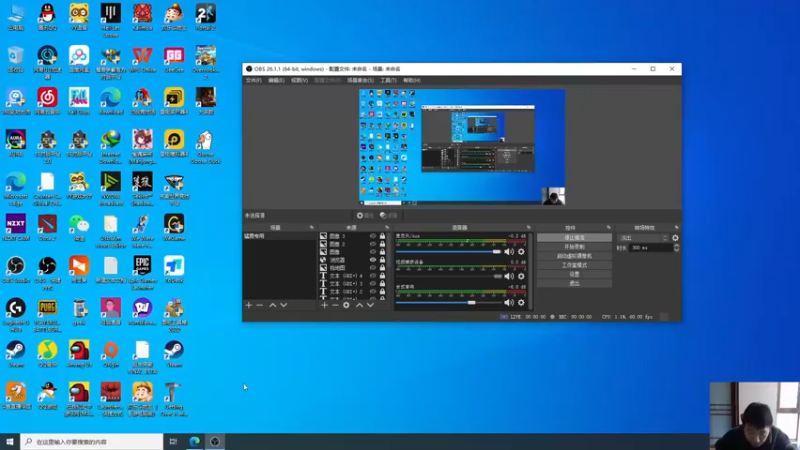The height and width of the screenshot is (450, 800).
Task: Open the 帮助(H) menu in OBS
Action: pyautogui.click(x=412, y=80)
